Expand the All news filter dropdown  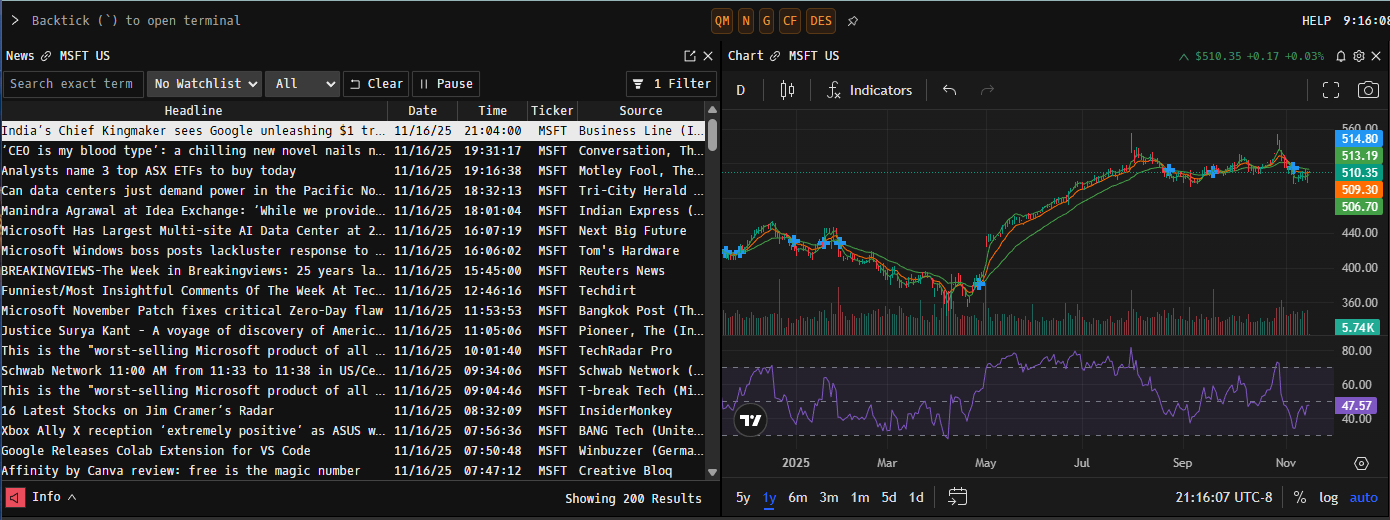[x=302, y=84]
